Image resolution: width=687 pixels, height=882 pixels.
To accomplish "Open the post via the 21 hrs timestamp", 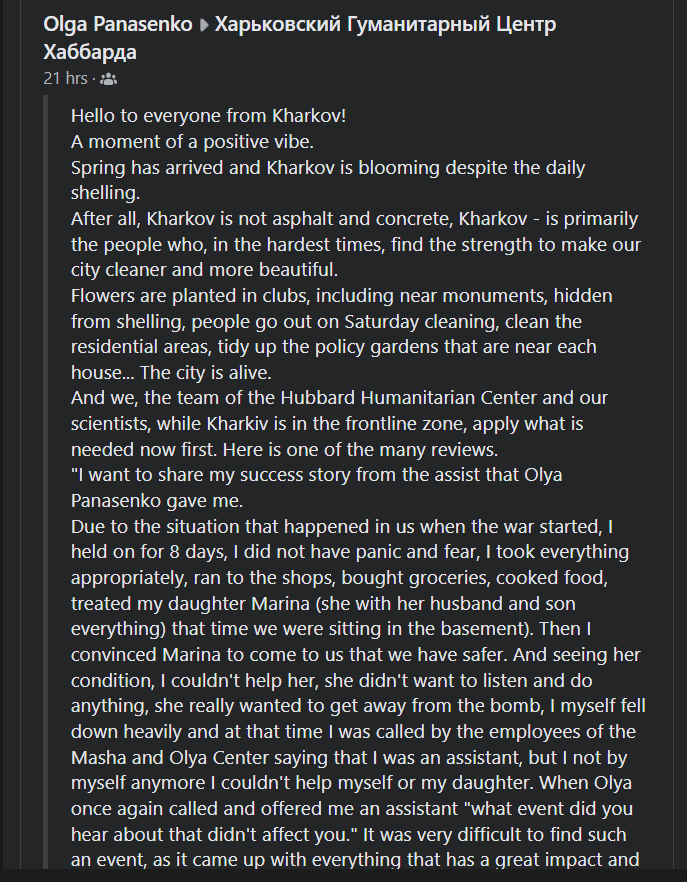I will [64, 79].
